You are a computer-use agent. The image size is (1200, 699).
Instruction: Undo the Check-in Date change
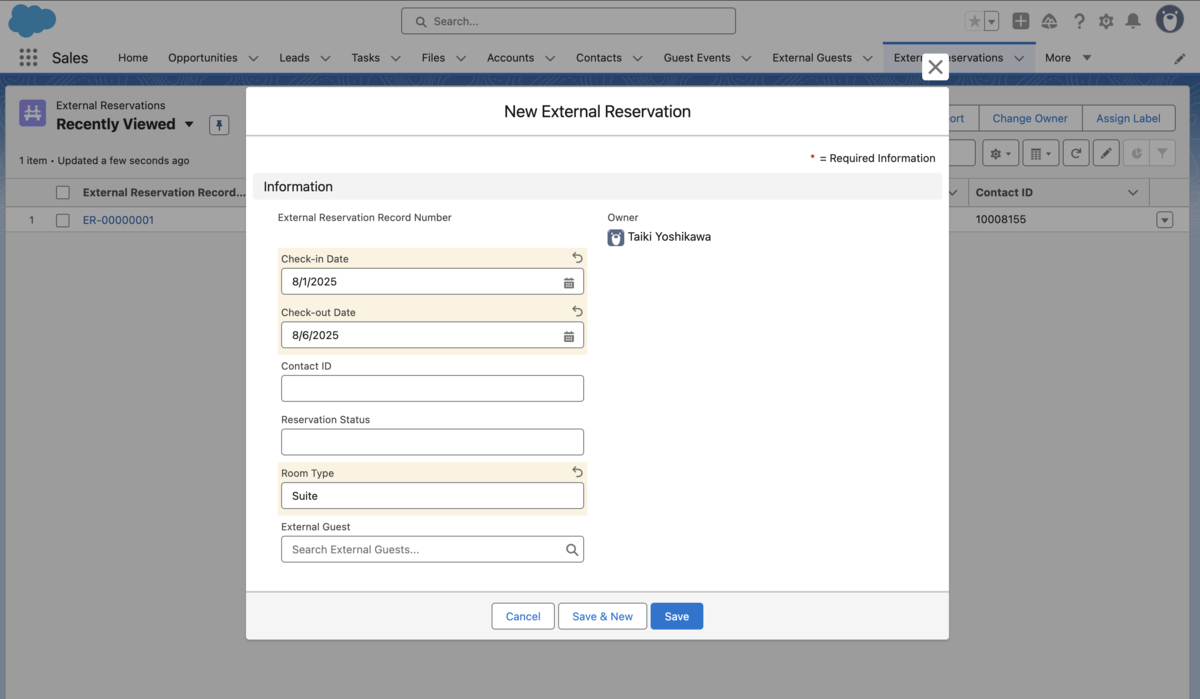pyautogui.click(x=577, y=258)
